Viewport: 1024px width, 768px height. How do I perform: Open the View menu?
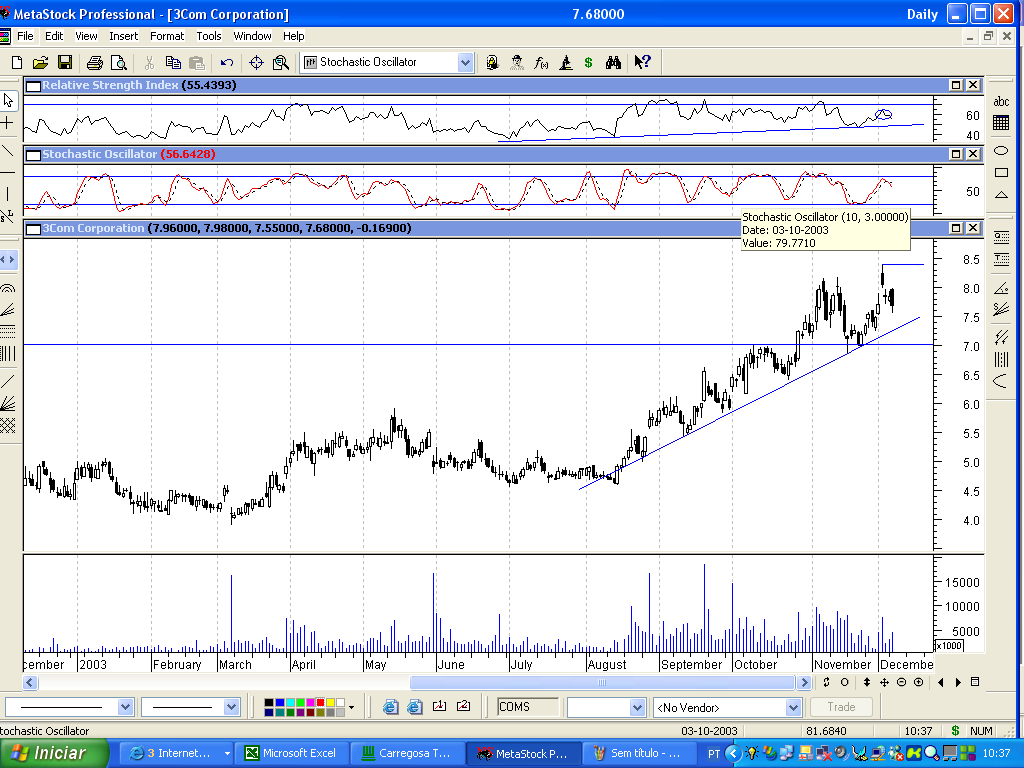pos(86,36)
